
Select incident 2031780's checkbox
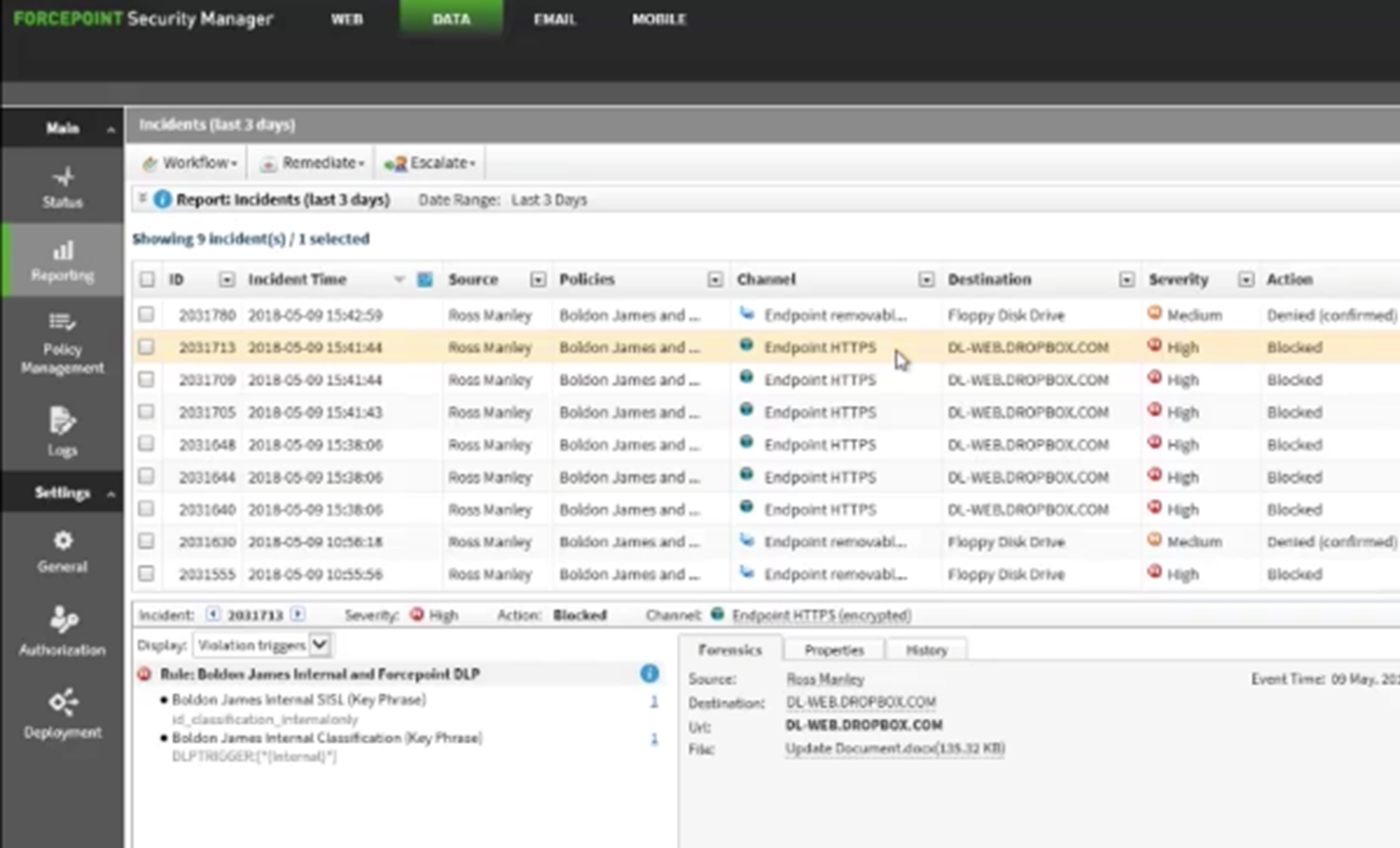pyautogui.click(x=147, y=314)
